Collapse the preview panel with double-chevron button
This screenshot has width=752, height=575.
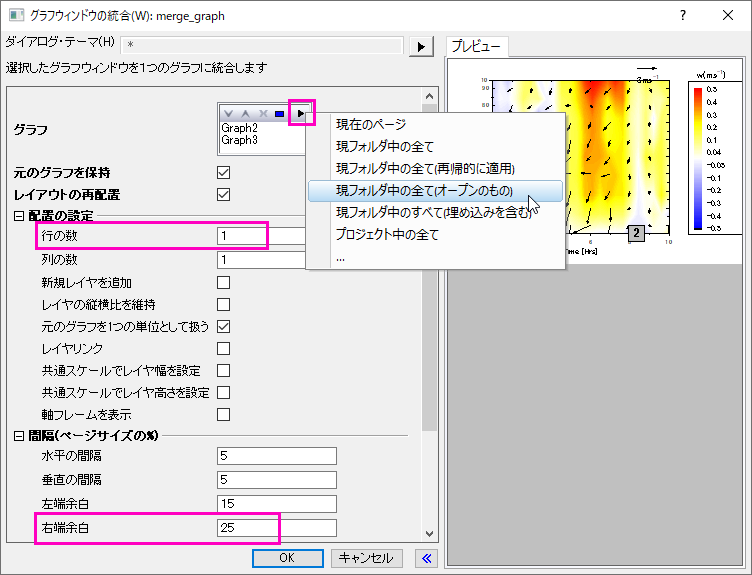(x=426, y=558)
